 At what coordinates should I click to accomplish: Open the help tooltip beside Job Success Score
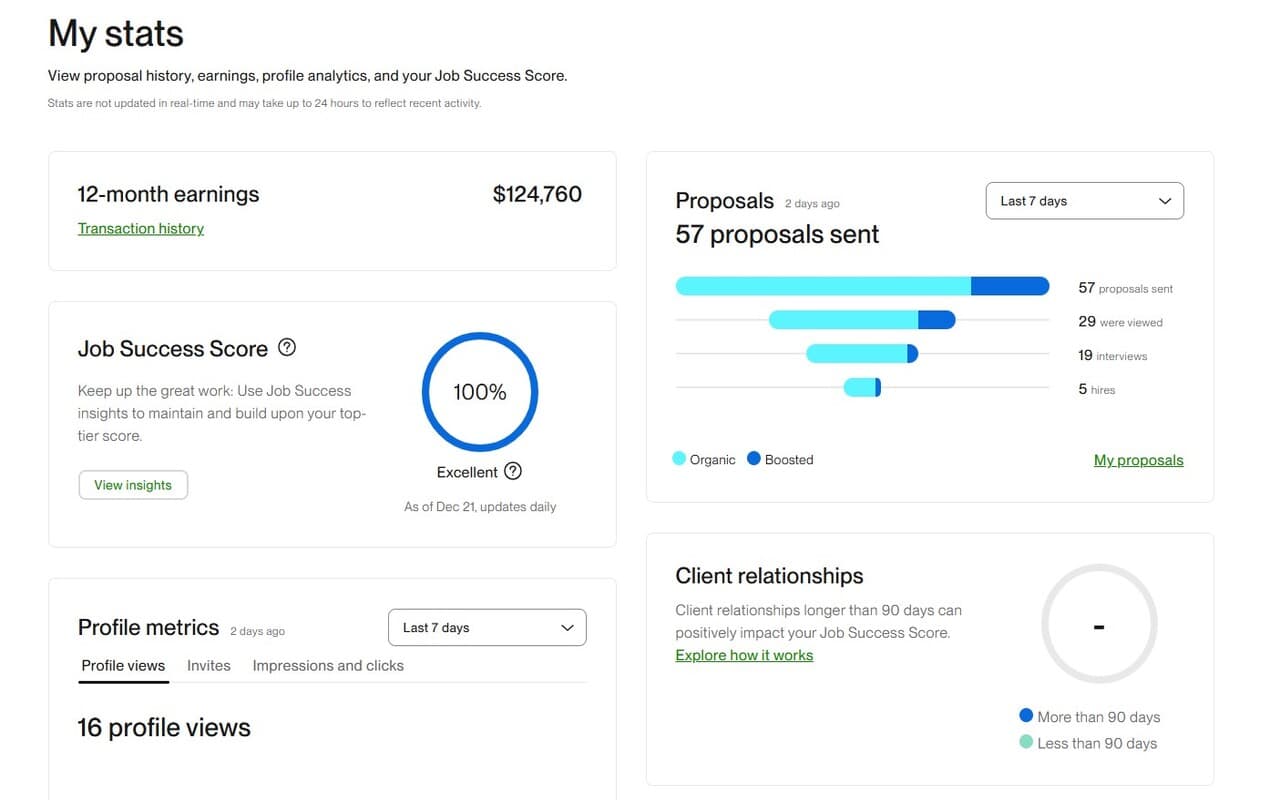287,346
